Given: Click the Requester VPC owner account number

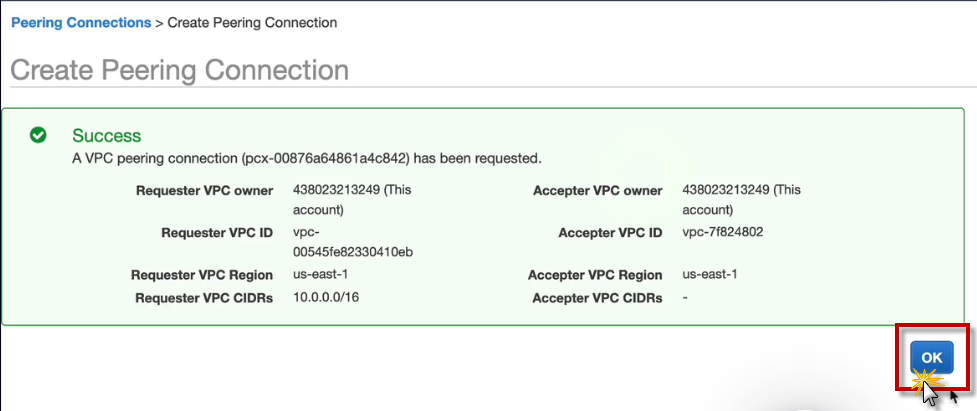Looking at the screenshot, I should 336,190.
